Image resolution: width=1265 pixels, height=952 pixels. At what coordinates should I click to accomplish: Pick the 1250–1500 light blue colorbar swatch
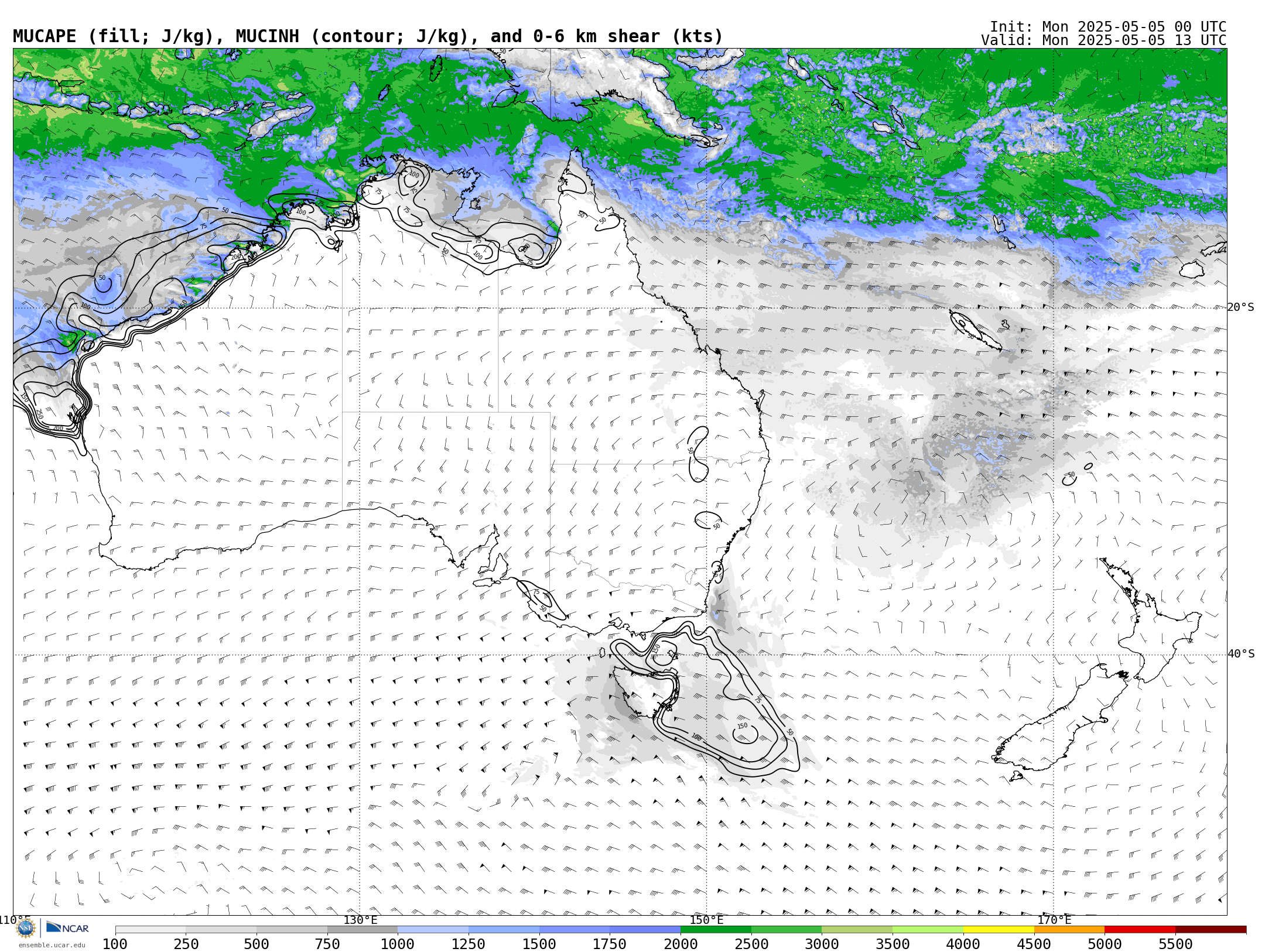point(504,930)
